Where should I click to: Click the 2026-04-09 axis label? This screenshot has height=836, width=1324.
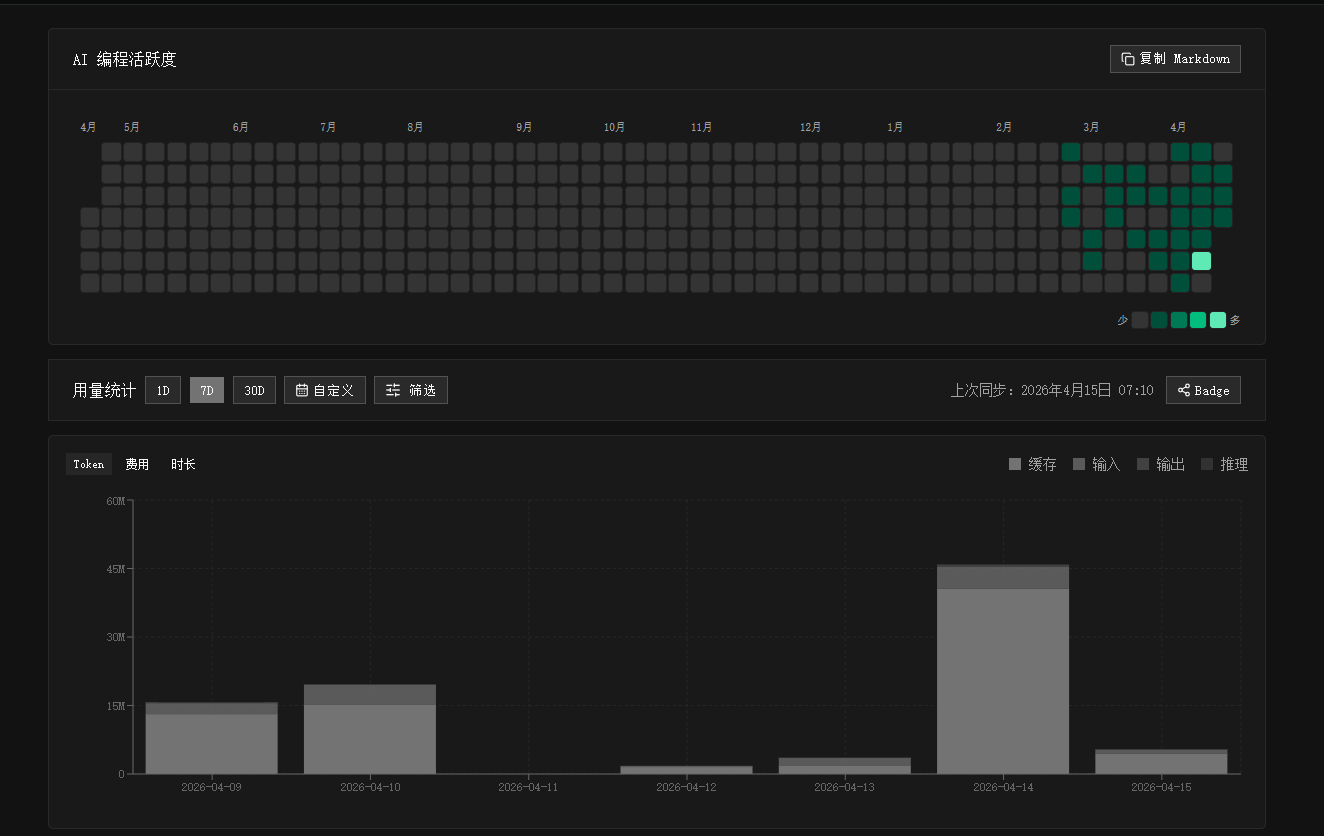(x=211, y=787)
